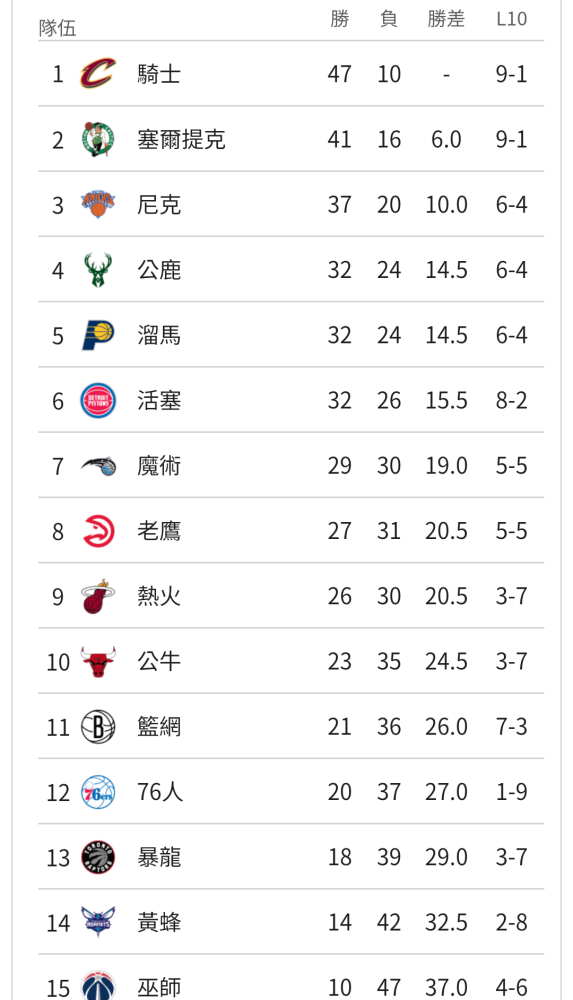Open team name 騎士 link
573x1000 pixels.
click(159, 75)
